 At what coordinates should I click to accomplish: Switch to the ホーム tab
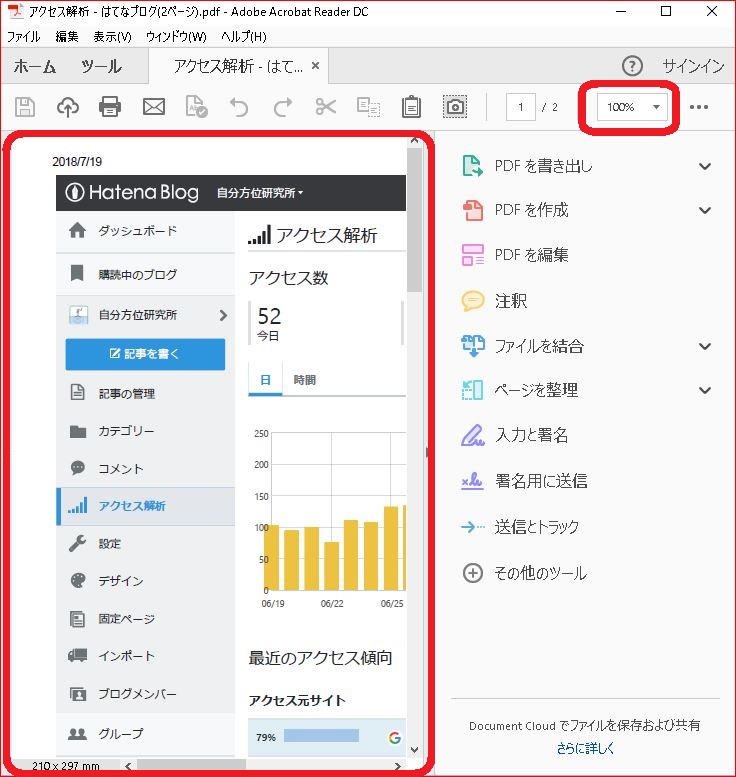click(x=35, y=66)
